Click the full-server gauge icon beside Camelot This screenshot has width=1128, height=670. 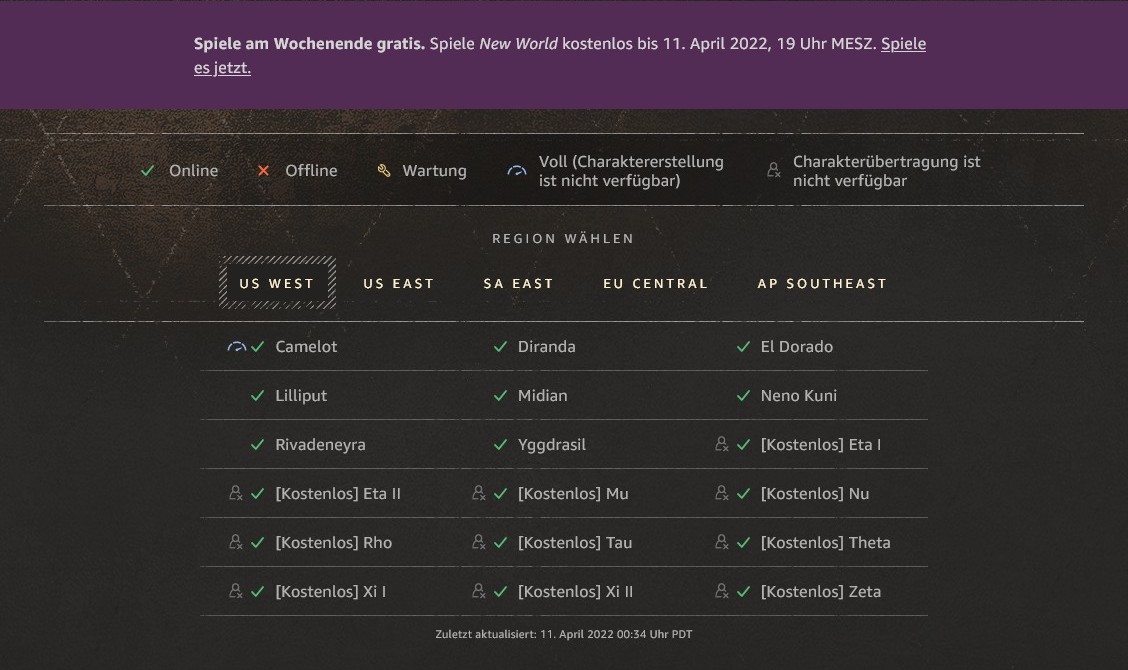pyautogui.click(x=236, y=347)
